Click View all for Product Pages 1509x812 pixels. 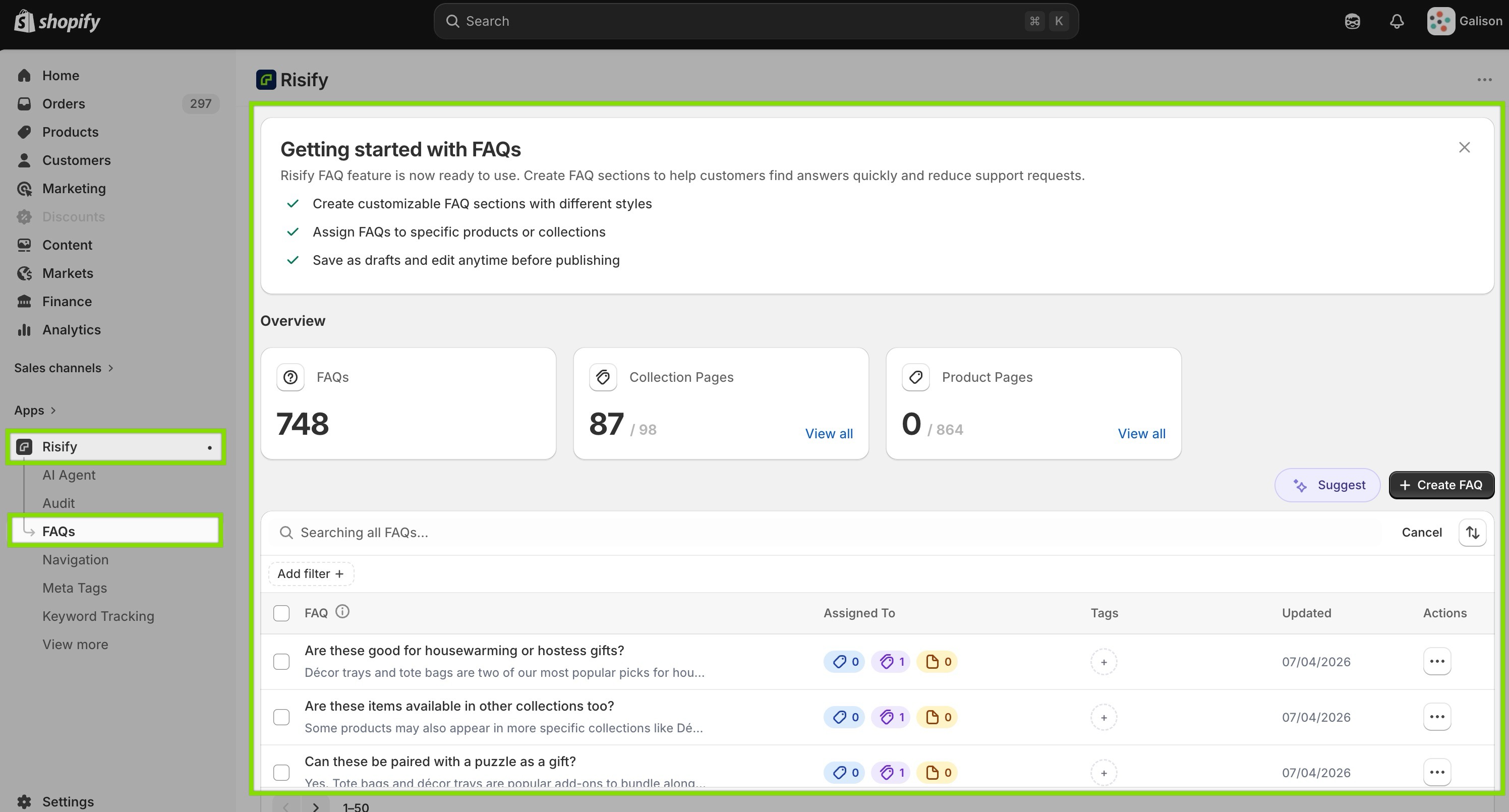1141,434
